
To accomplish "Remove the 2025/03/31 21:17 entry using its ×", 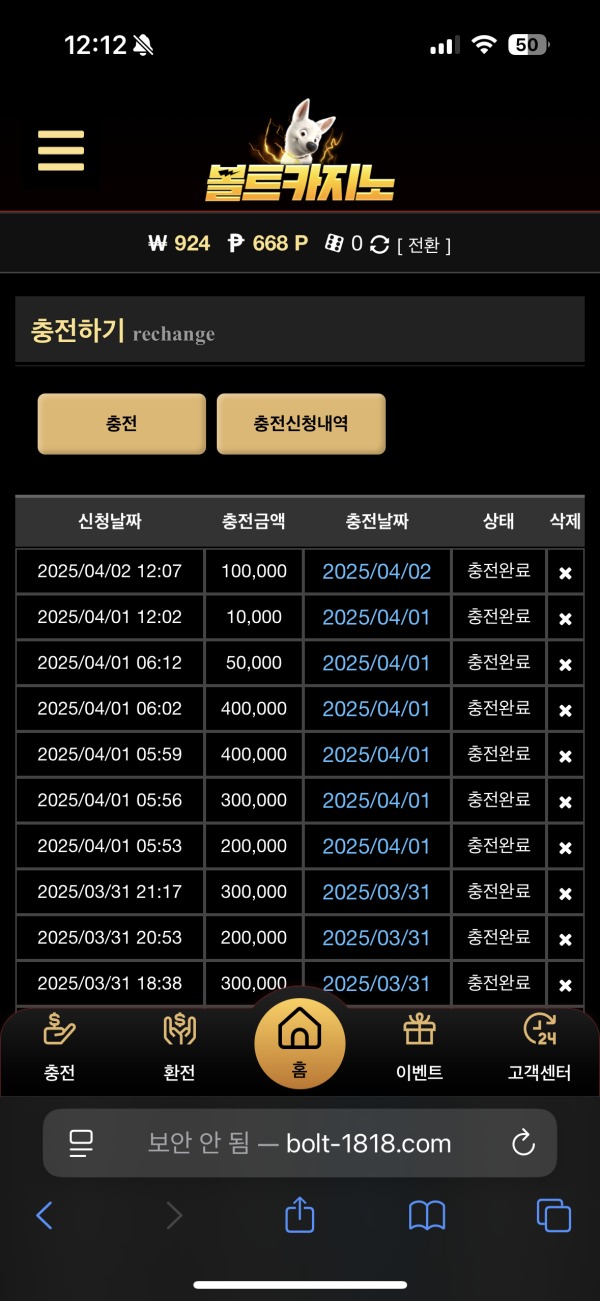I will [565, 891].
